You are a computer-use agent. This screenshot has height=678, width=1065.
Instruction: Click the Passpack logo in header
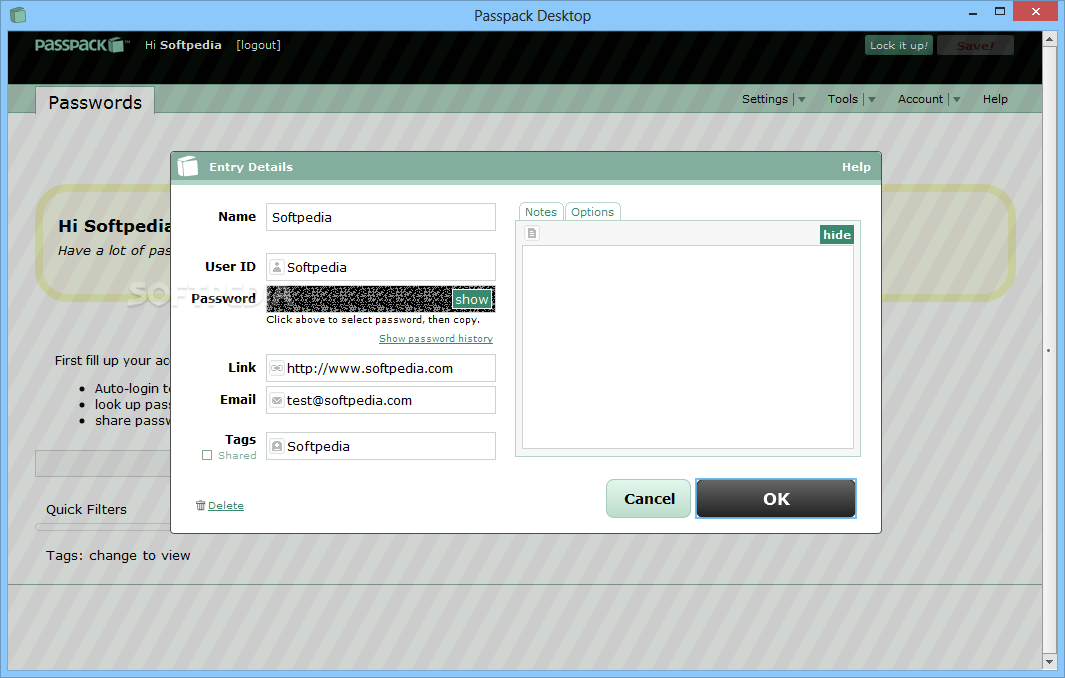pyautogui.click(x=82, y=45)
